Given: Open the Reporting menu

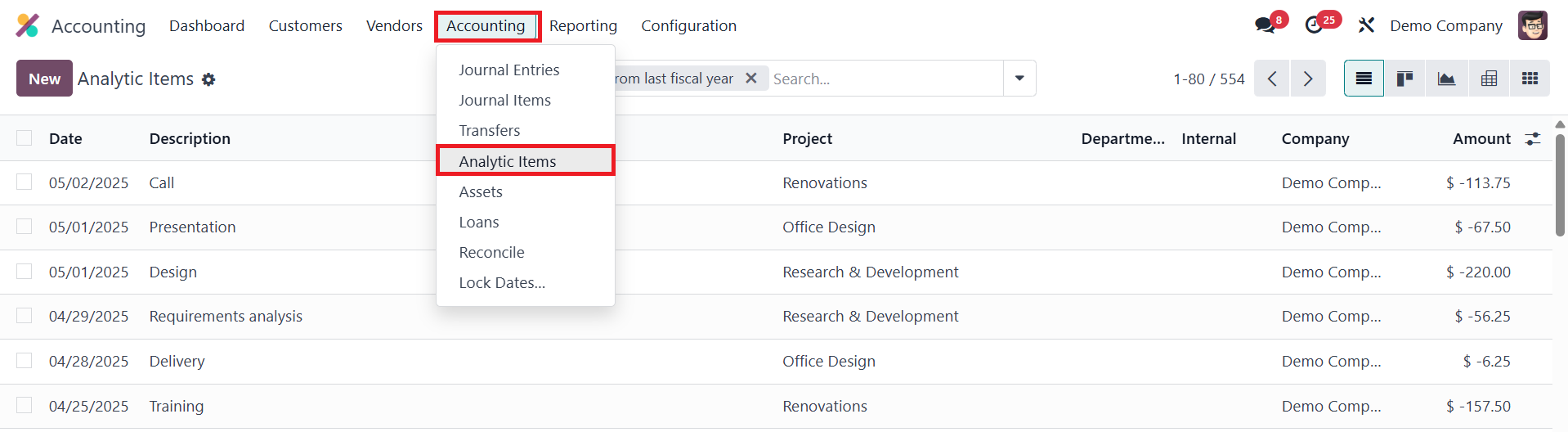Looking at the screenshot, I should (x=583, y=26).
